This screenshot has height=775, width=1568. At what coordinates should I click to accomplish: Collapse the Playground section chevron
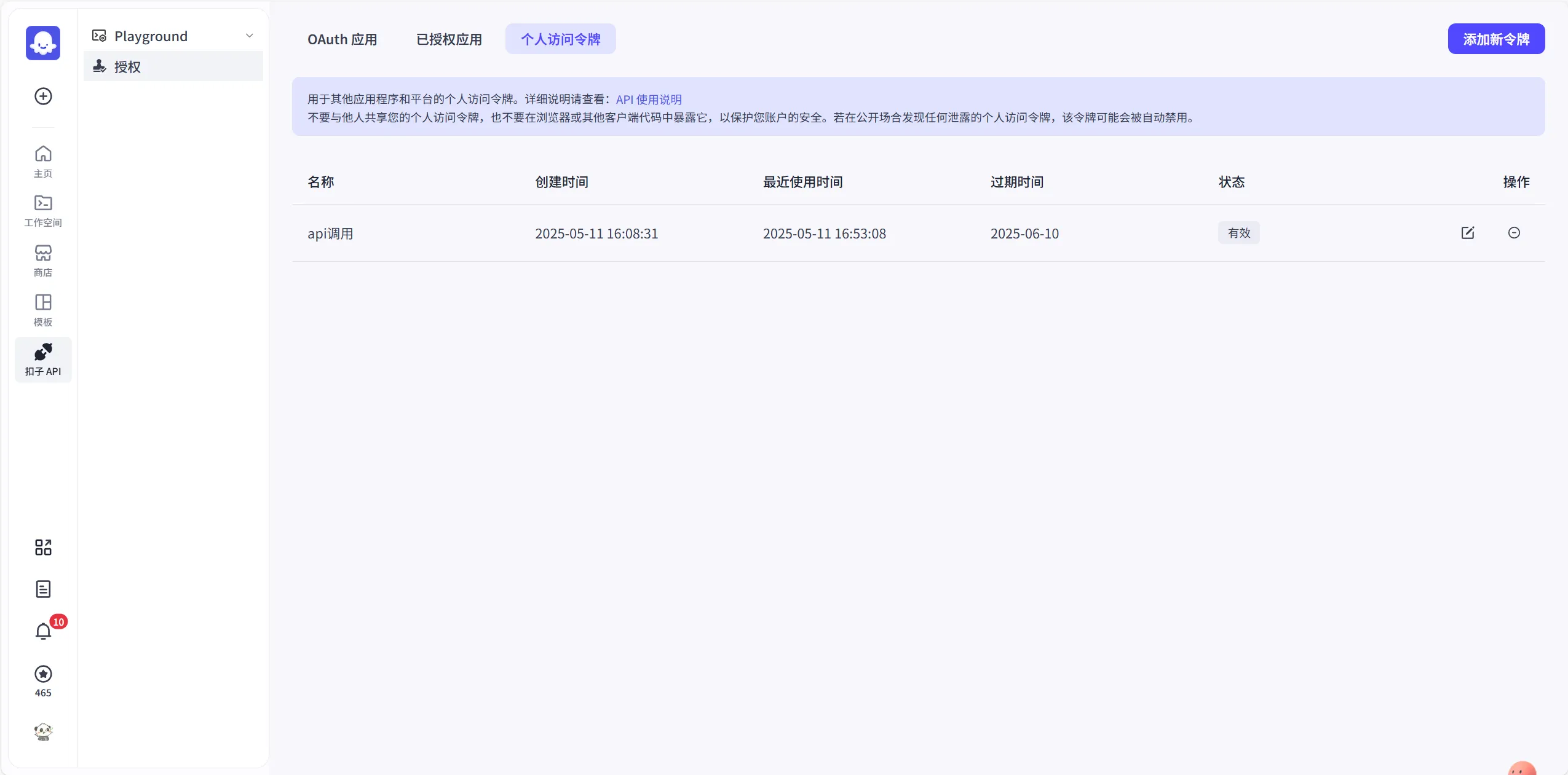[x=248, y=35]
